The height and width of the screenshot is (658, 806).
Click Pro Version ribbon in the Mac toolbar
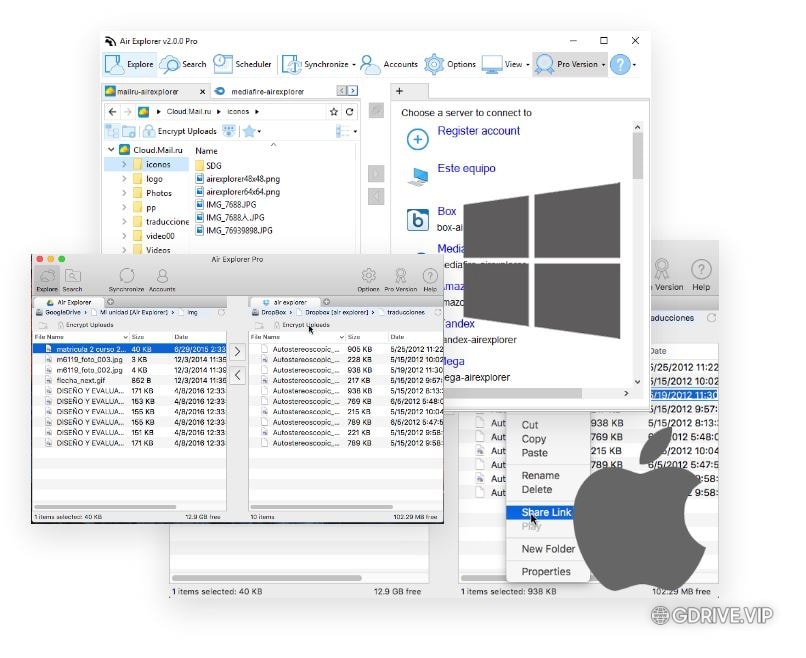[x=400, y=280]
